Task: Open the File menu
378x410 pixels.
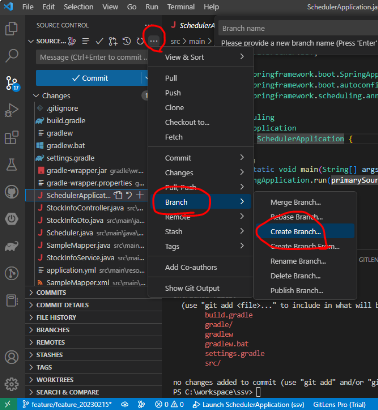Action: [x=28, y=7]
